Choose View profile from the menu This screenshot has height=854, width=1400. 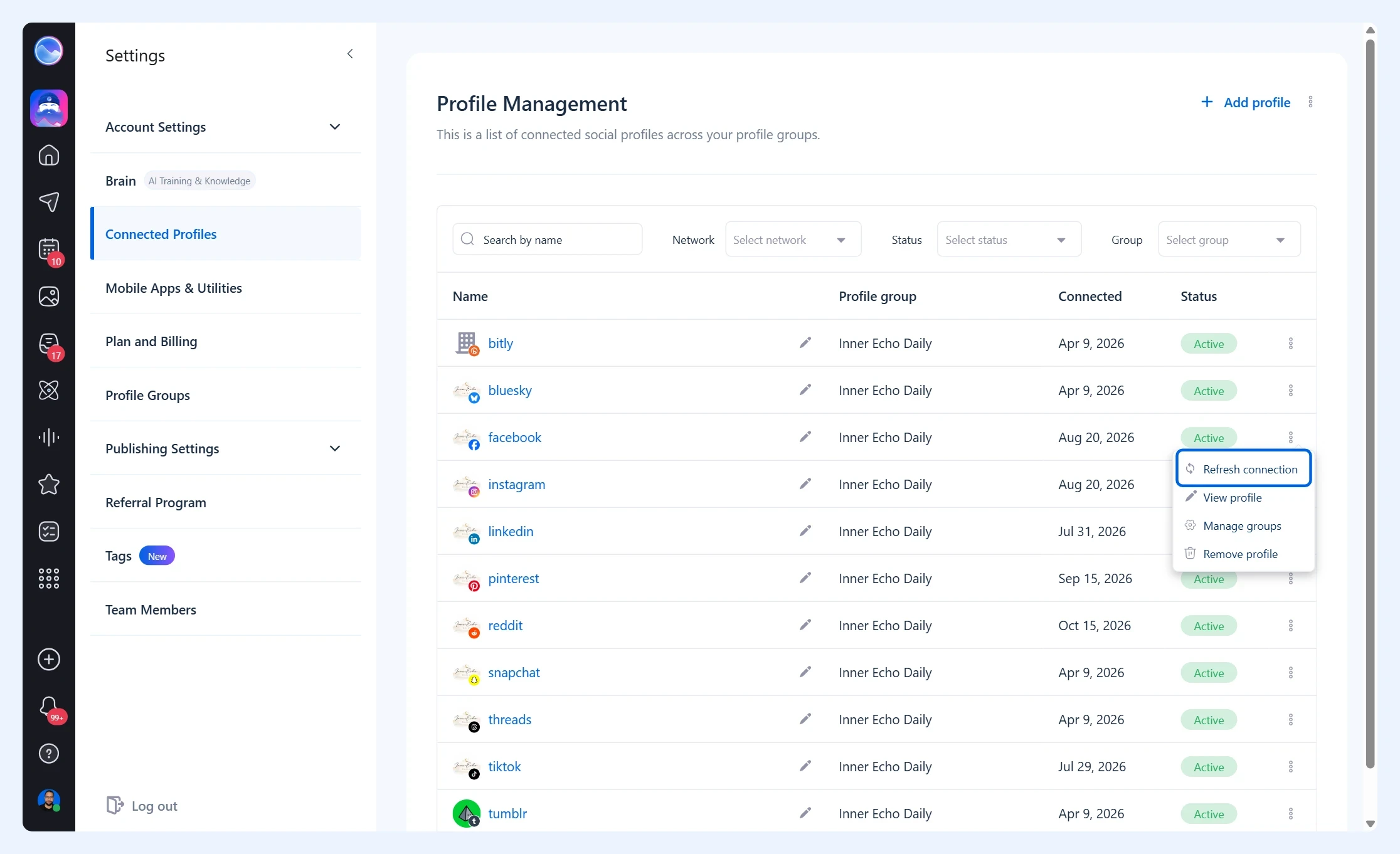[1243, 497]
